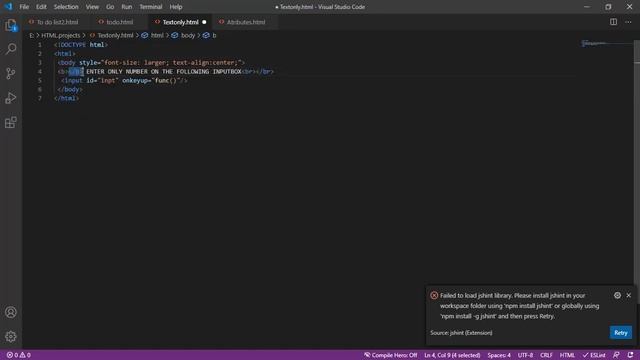
Task: Change encoding via UTF-8 item
Action: click(x=525, y=355)
